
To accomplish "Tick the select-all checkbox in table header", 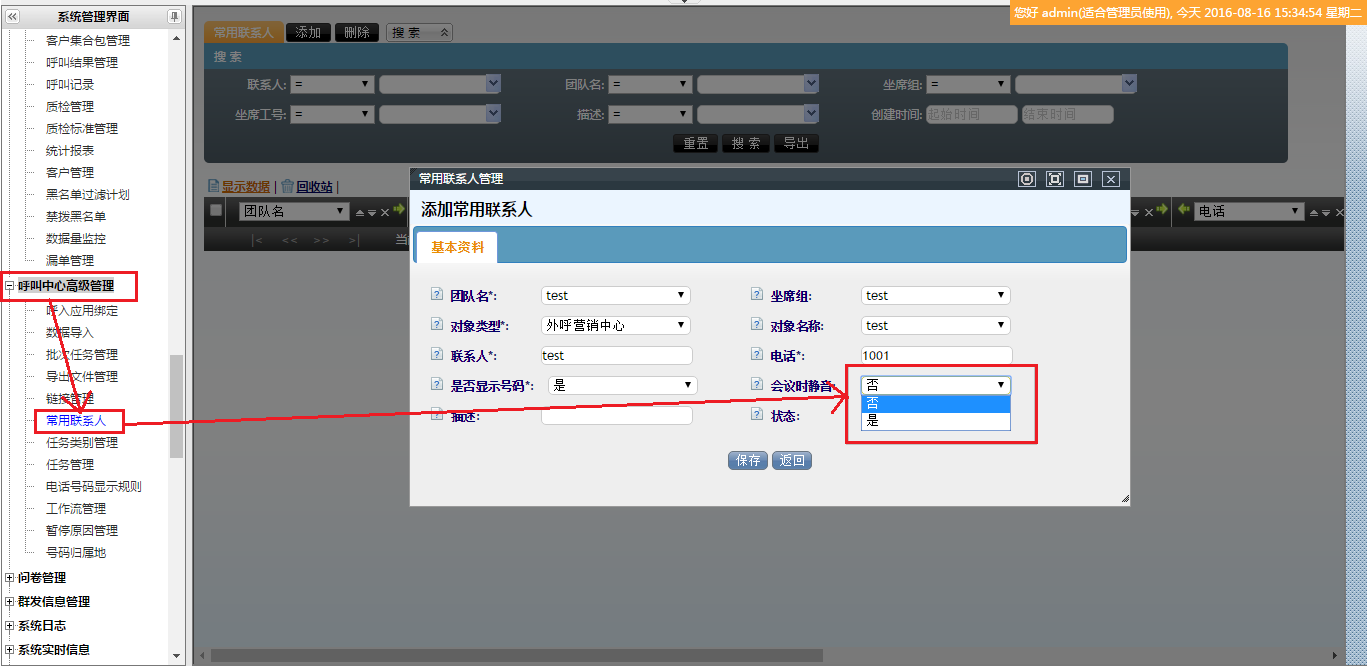I will coord(216,210).
